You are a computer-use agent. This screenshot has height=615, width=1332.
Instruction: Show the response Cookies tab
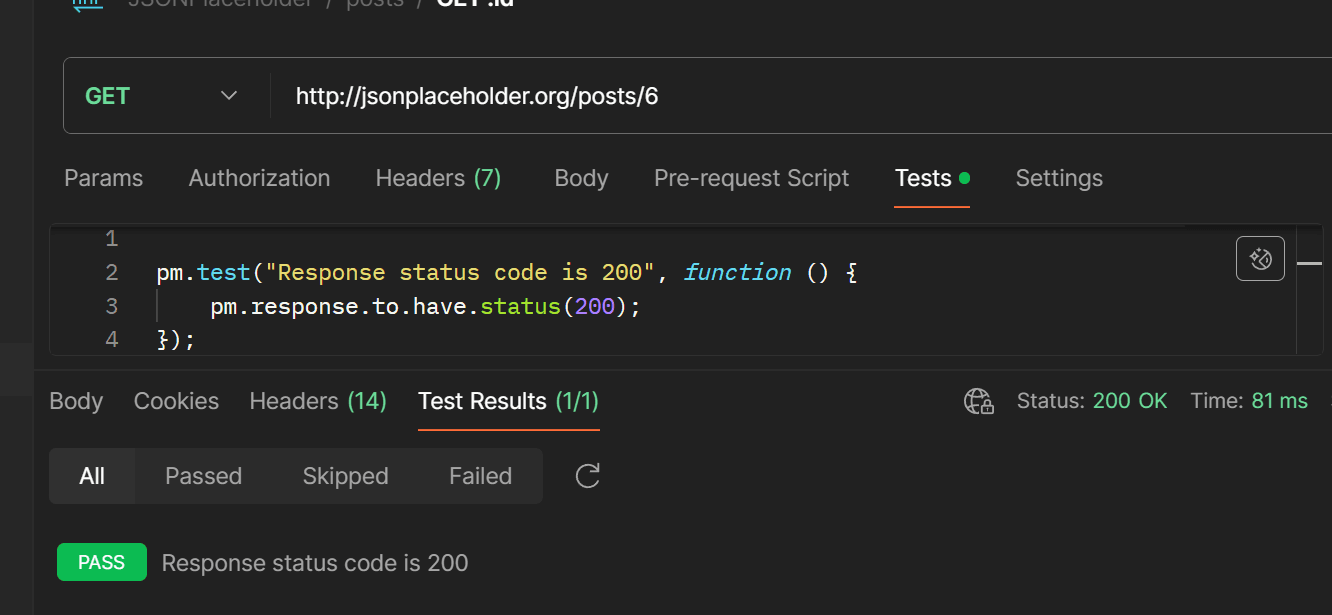tap(176, 401)
